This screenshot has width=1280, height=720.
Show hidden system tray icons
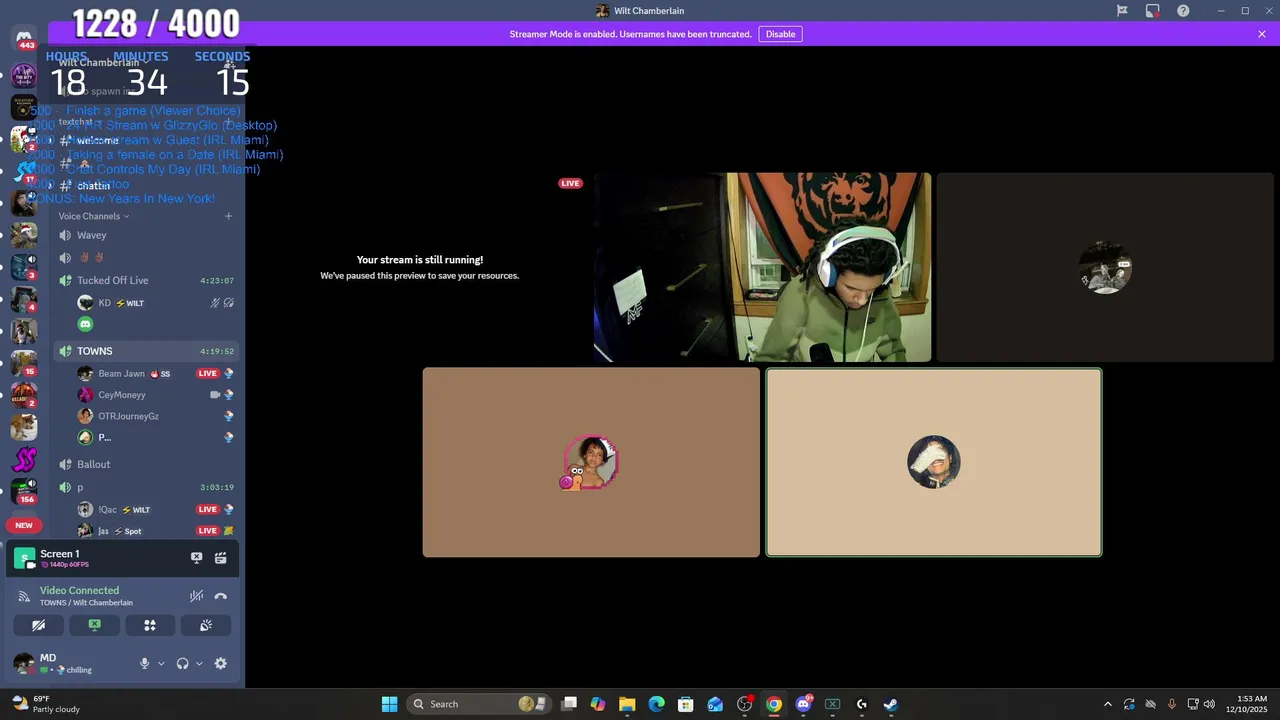(1107, 704)
